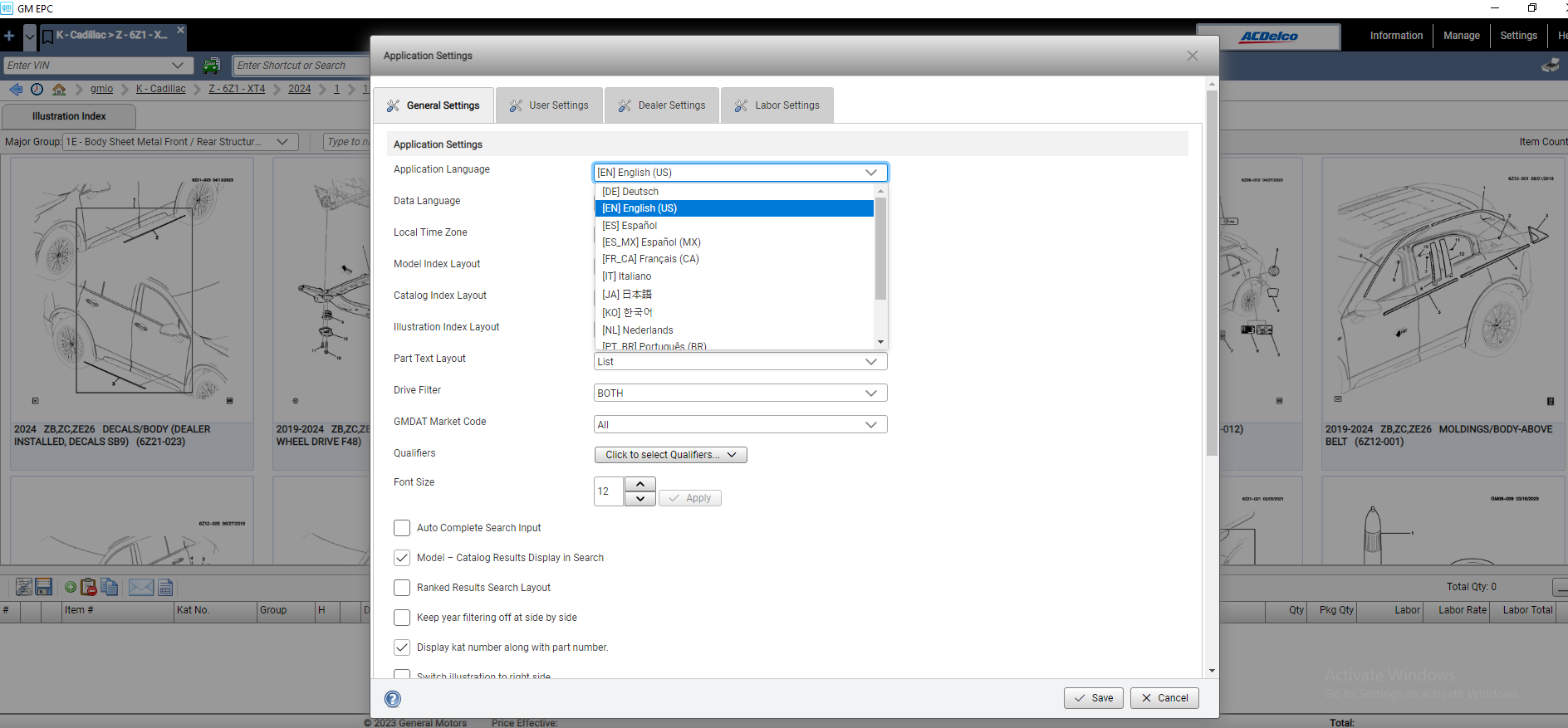Select [ES] Español in language list
Image resolution: width=1568 pixels, height=728 pixels.
(734, 226)
